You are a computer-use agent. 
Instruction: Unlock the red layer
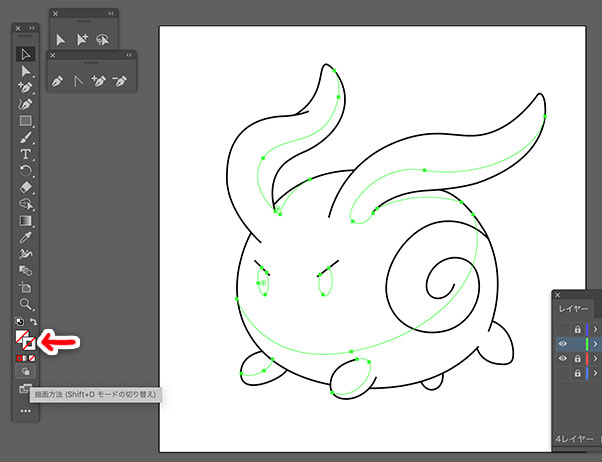(577, 358)
